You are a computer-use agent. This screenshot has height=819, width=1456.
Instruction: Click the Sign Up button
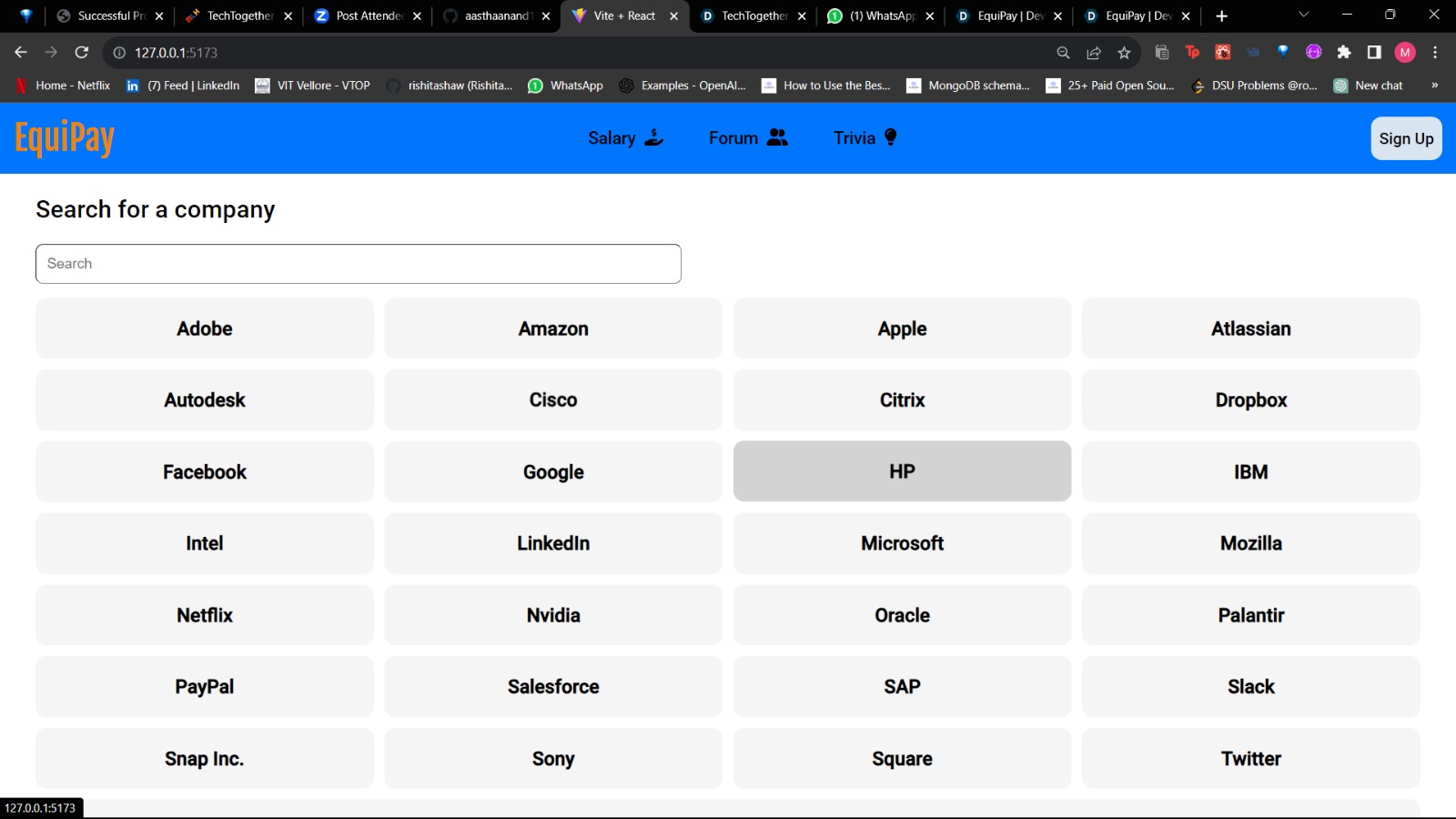click(x=1406, y=138)
